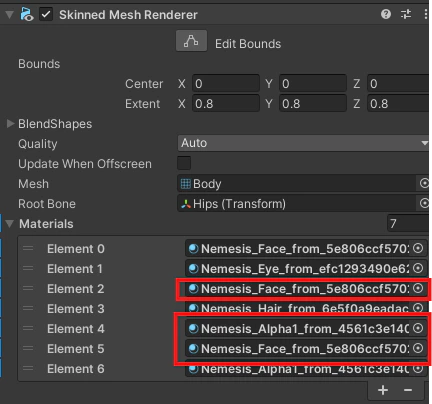Image resolution: width=432 pixels, height=404 pixels.
Task: Edit the Center Y value field
Action: coord(313,83)
